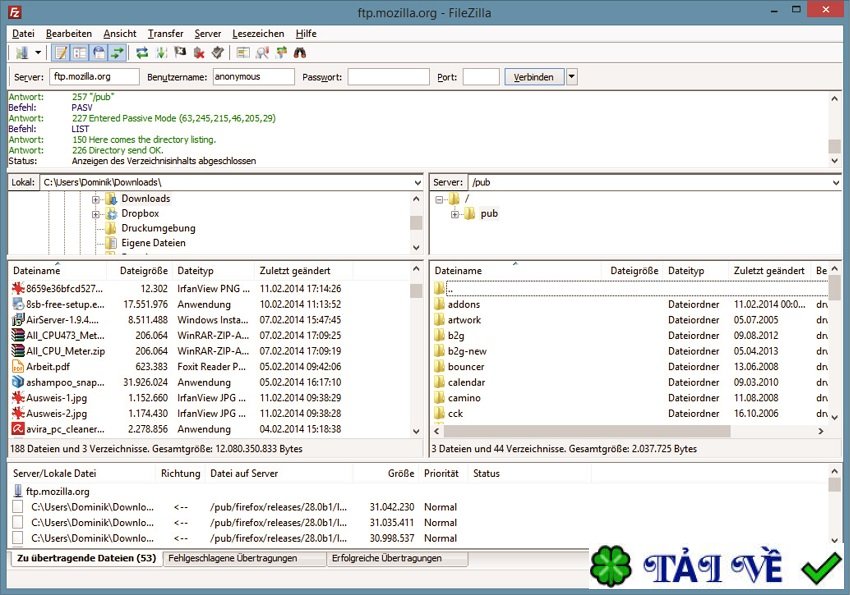This screenshot has width=850, height=595.
Task: Click the Cancel current operation icon
Action: [x=179, y=52]
